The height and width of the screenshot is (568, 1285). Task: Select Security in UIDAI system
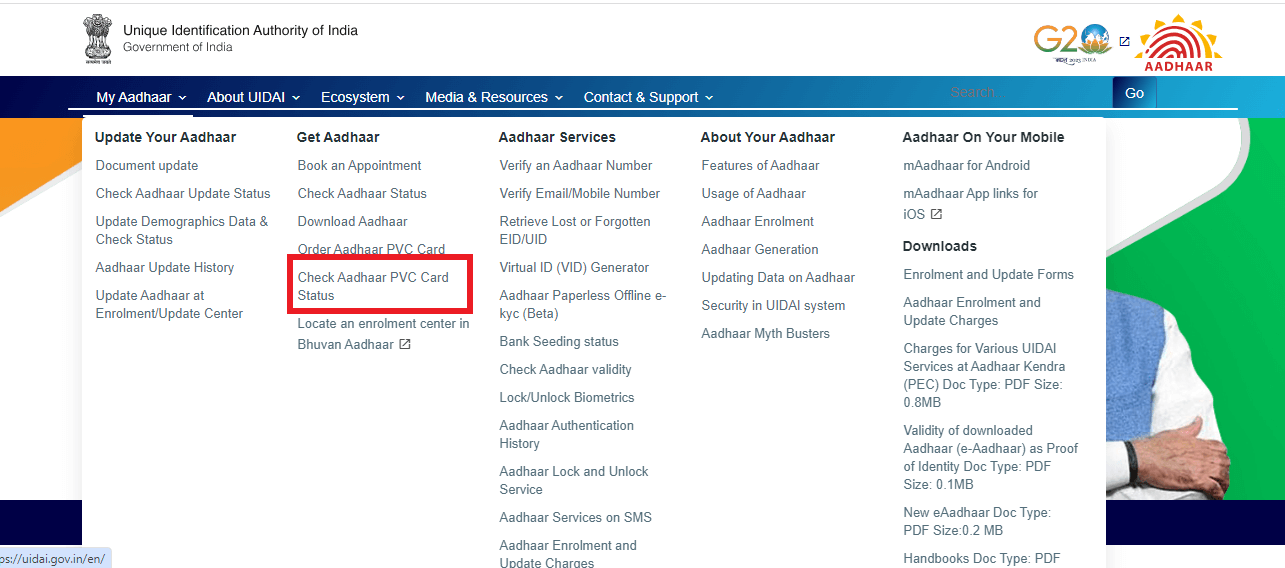tap(773, 306)
